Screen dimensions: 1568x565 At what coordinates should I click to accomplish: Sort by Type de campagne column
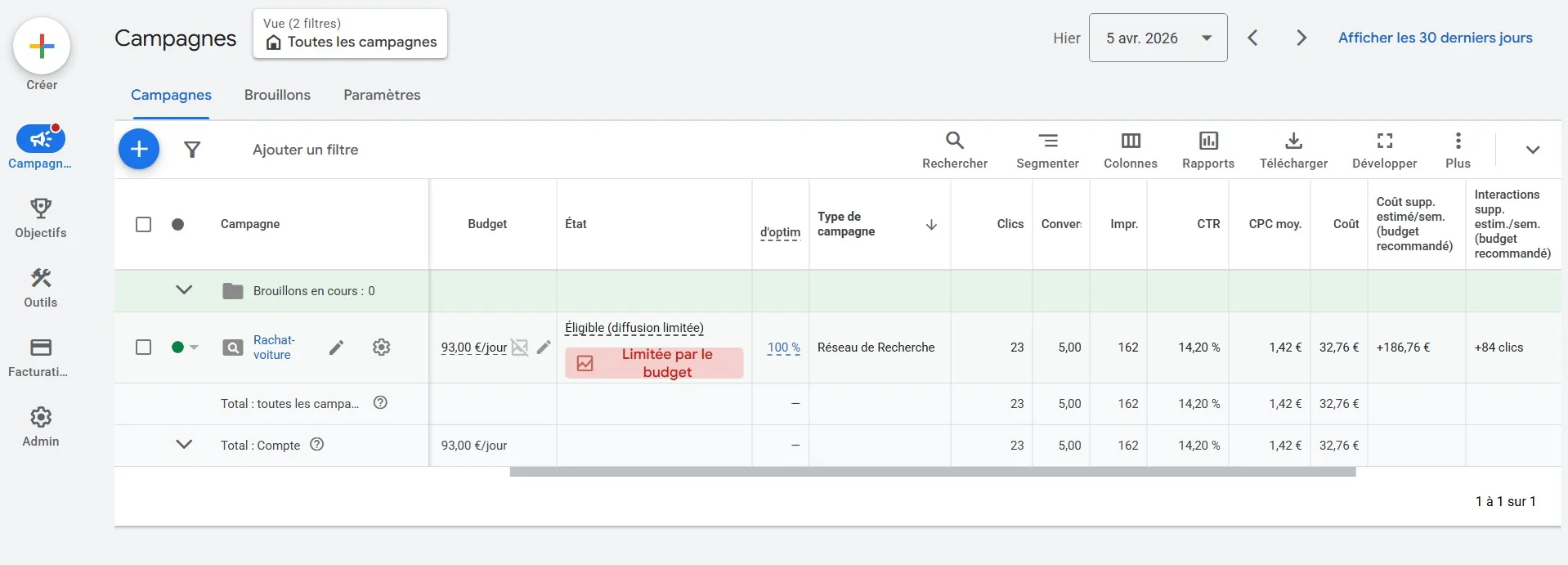(x=879, y=224)
